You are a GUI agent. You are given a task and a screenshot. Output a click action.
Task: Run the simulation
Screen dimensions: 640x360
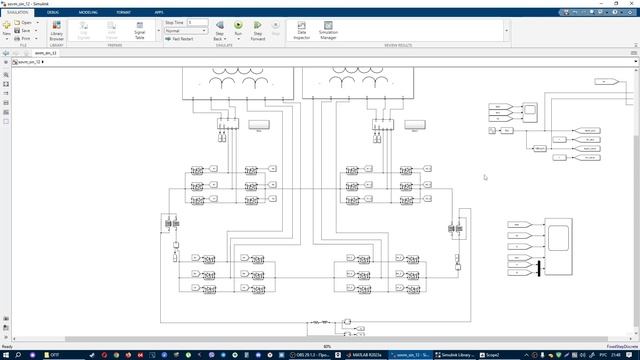pos(238,28)
